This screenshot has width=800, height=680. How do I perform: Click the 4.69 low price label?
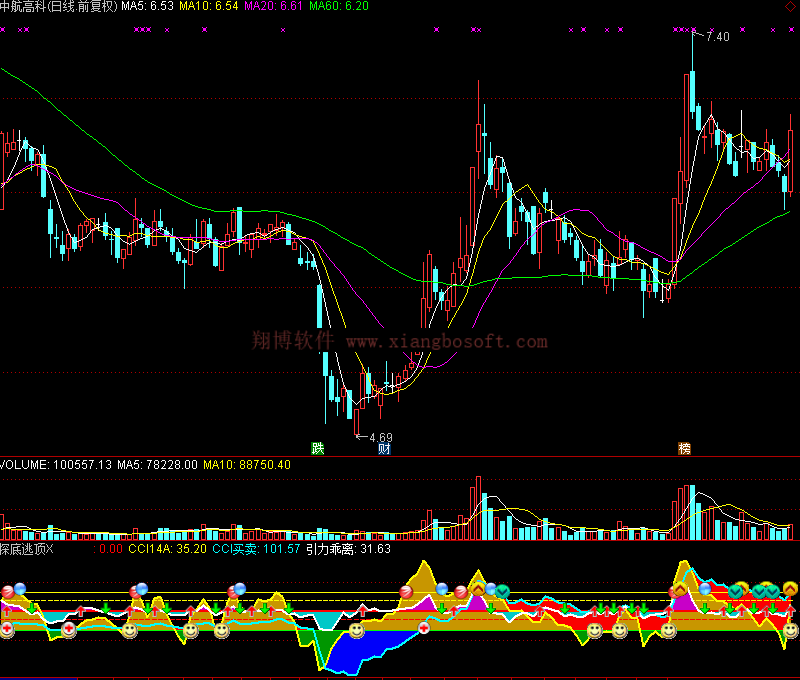381,438
